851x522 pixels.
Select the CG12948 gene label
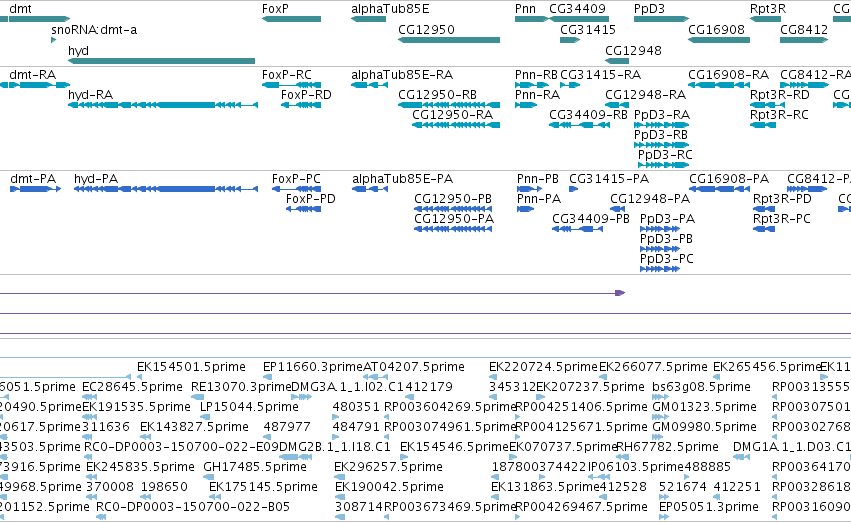[x=633, y=50]
